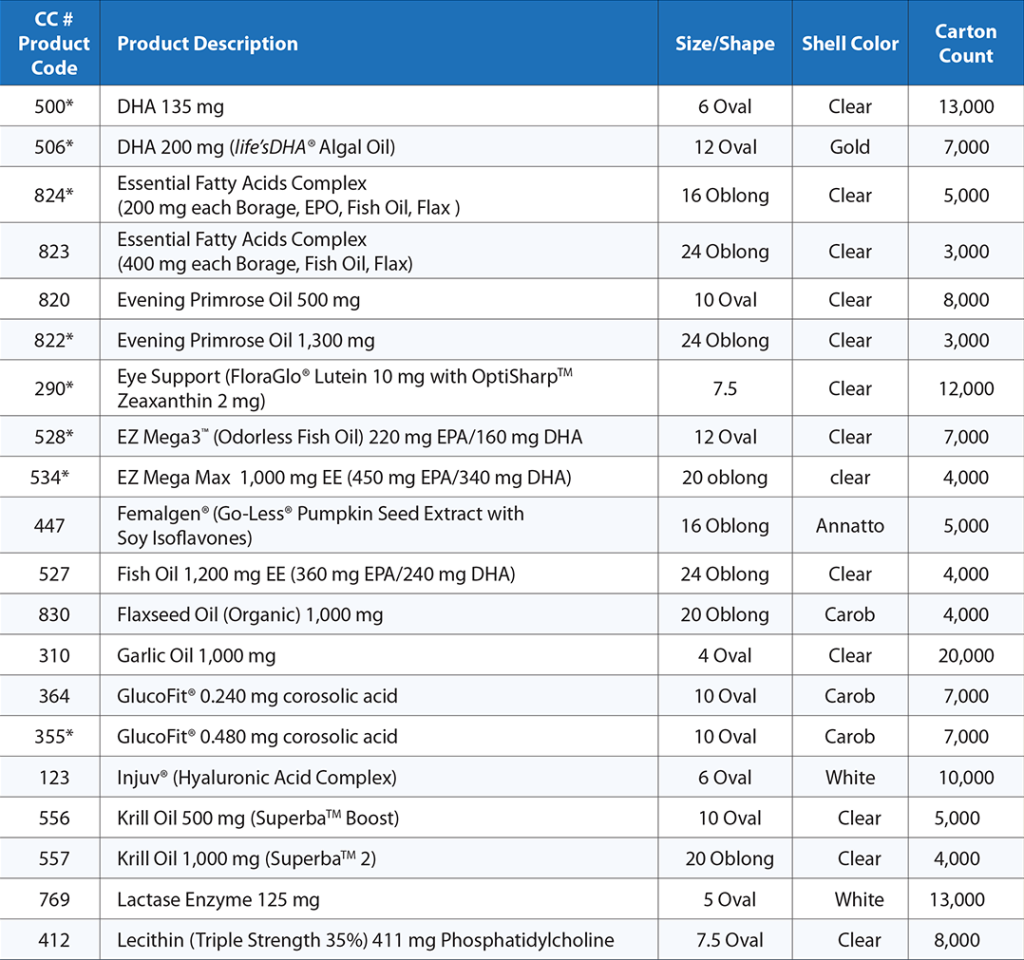Image resolution: width=1024 pixels, height=960 pixels.
Task: Click the Size/Shape column header
Action: click(724, 44)
